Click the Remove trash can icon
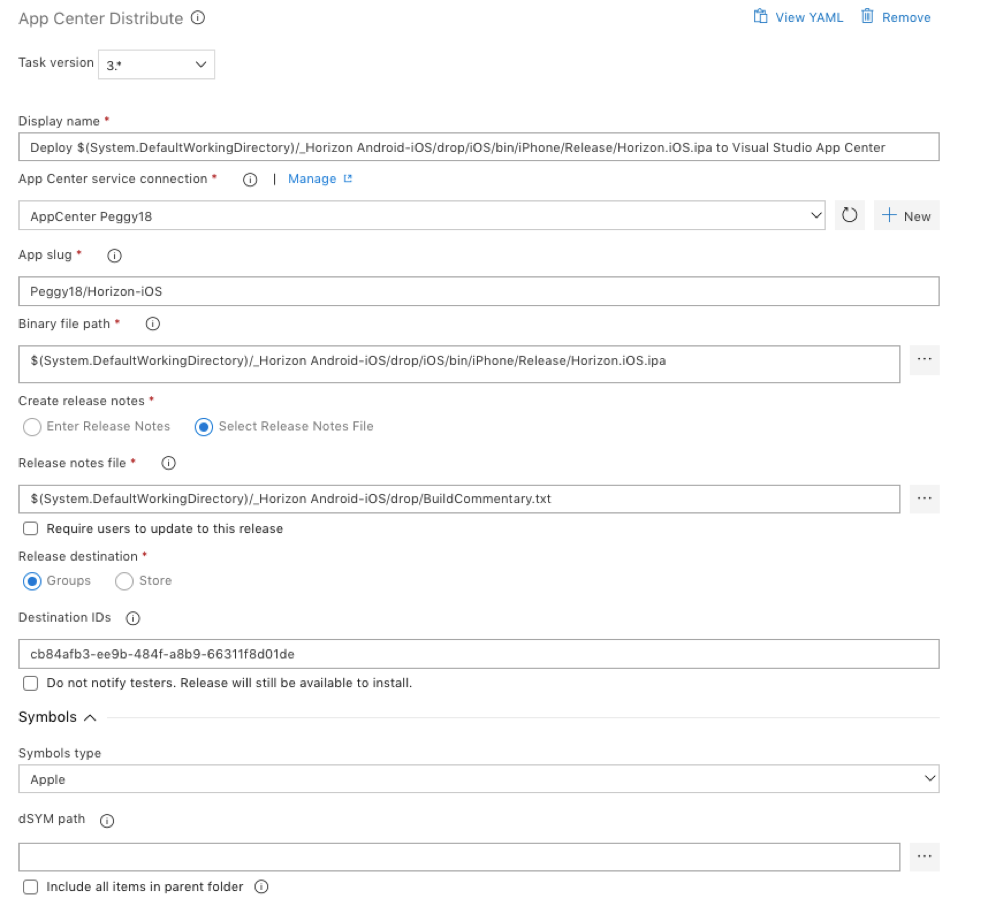Screen dimensions: 987x904 [867, 16]
